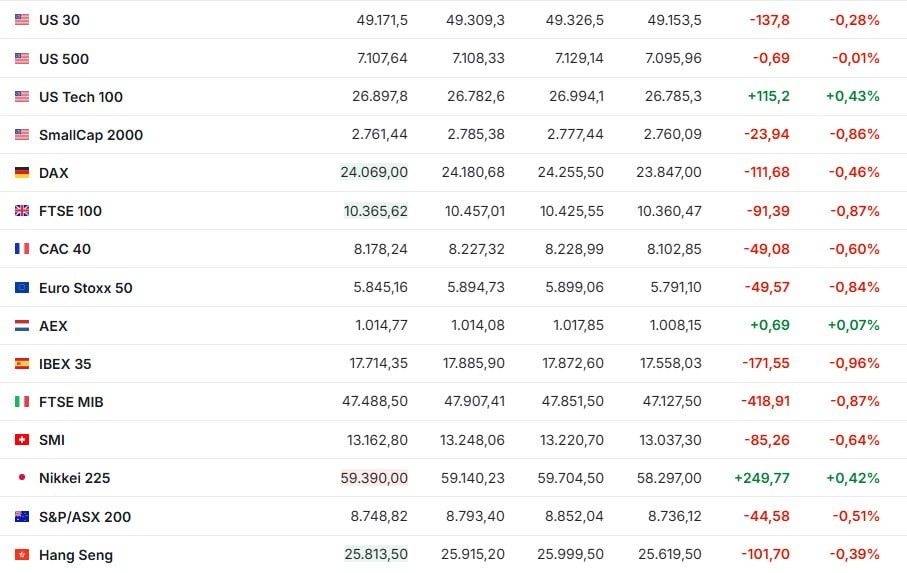
Task: Click the Hong Kong flag icon beside Hang Seng
Action: (x=22, y=555)
